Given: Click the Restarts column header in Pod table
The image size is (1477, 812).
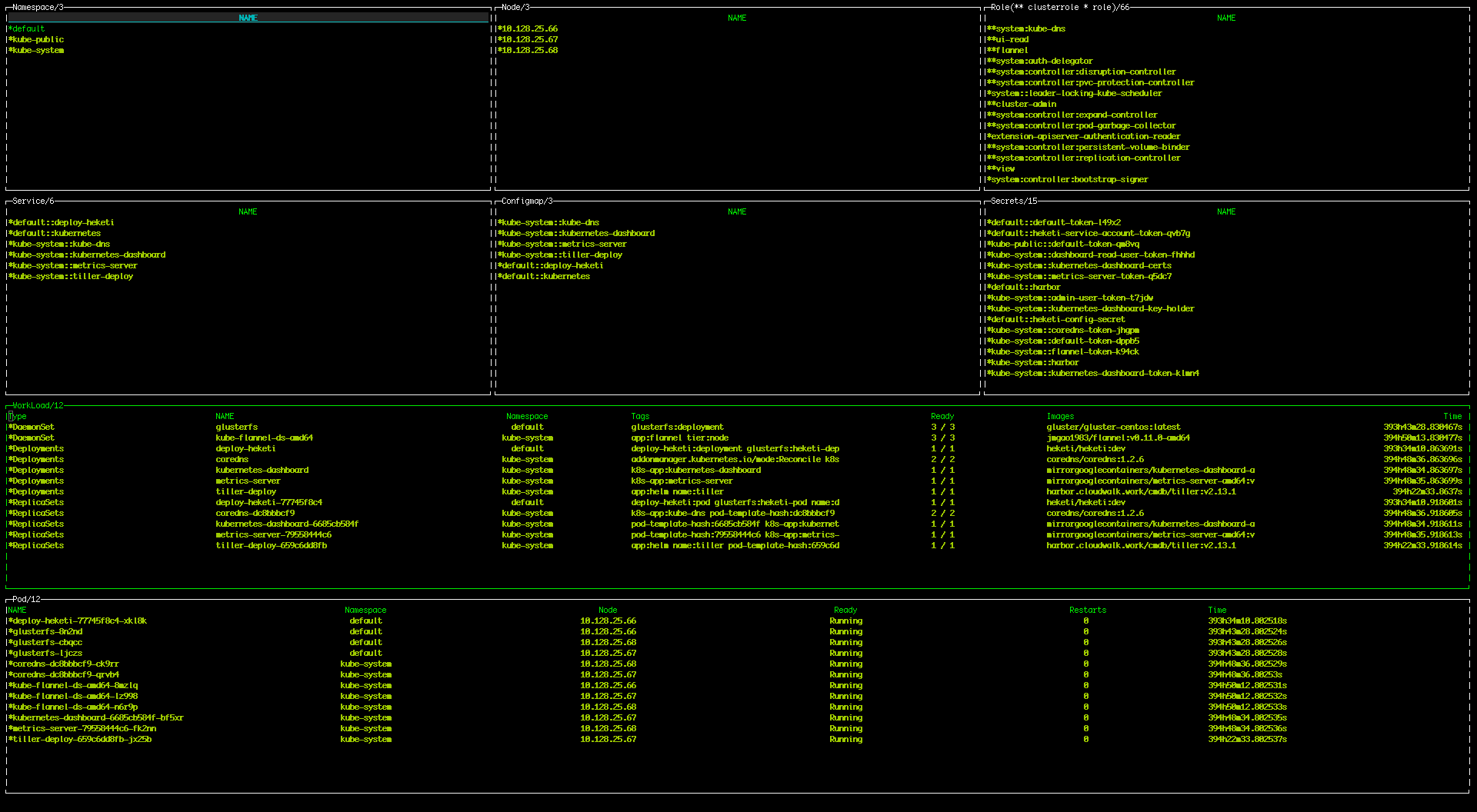Looking at the screenshot, I should click(1087, 611).
